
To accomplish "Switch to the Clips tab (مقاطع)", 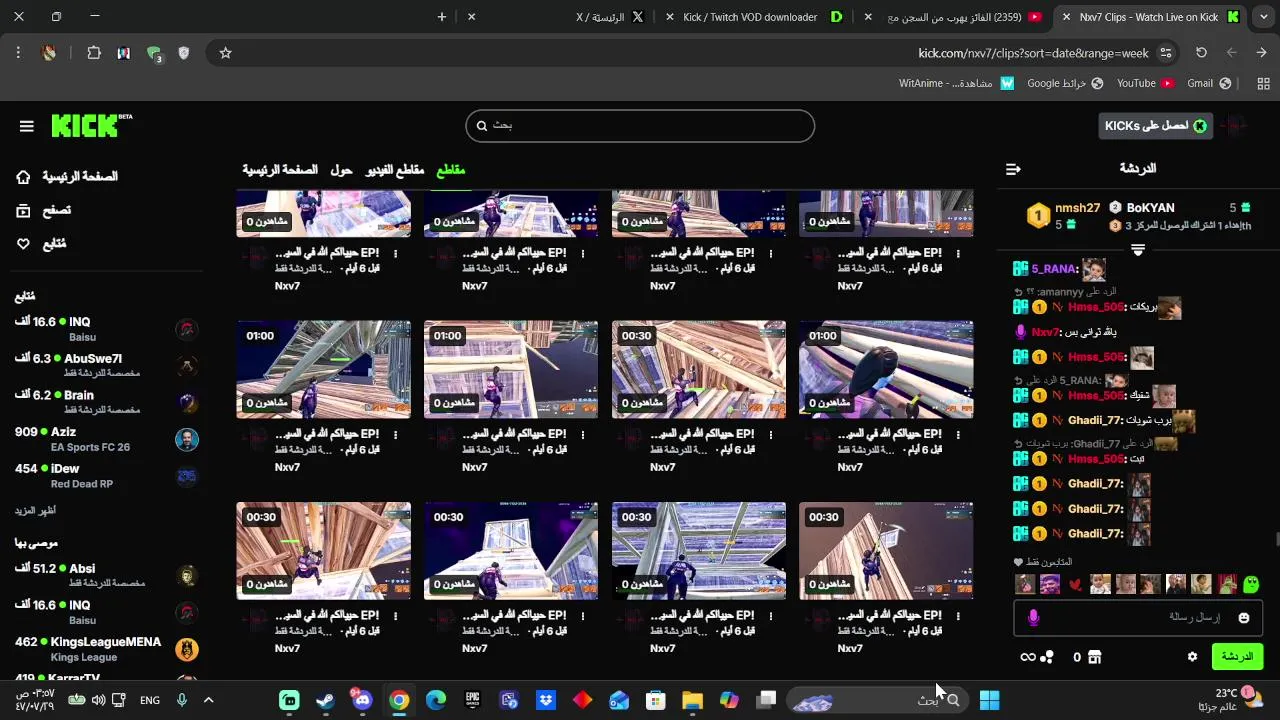I will pos(451,170).
